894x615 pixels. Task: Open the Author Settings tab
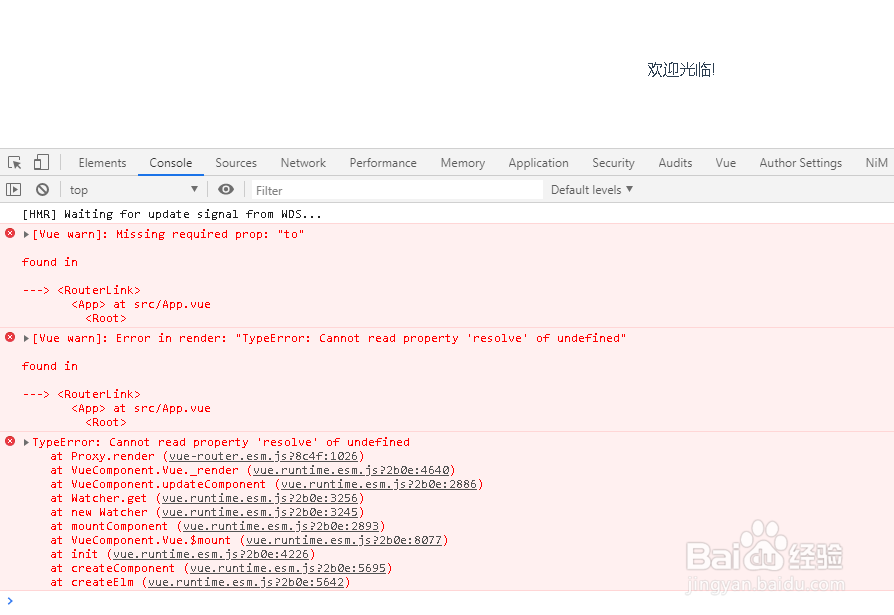pos(800,163)
